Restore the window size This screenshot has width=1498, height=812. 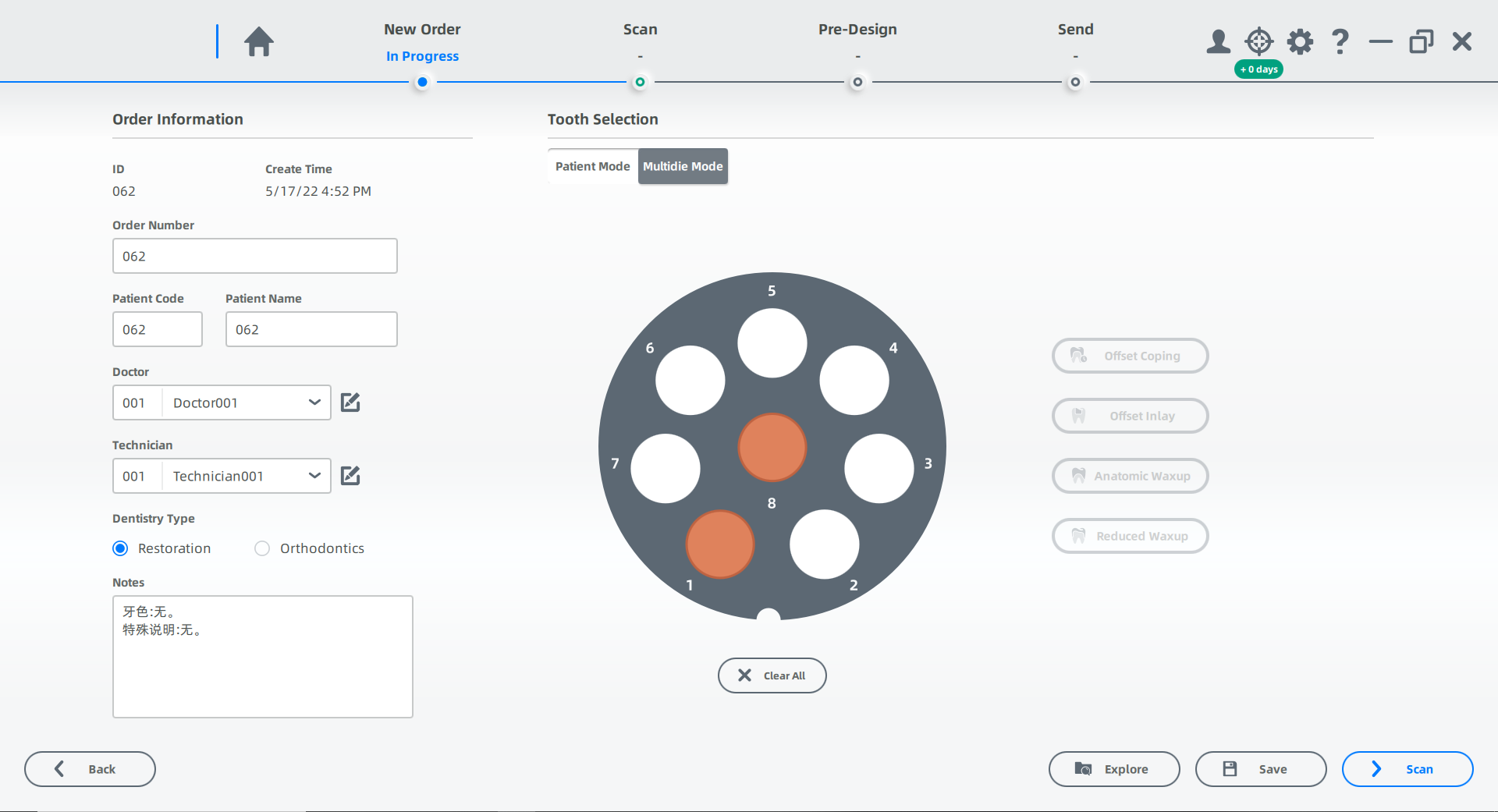coord(1421,41)
